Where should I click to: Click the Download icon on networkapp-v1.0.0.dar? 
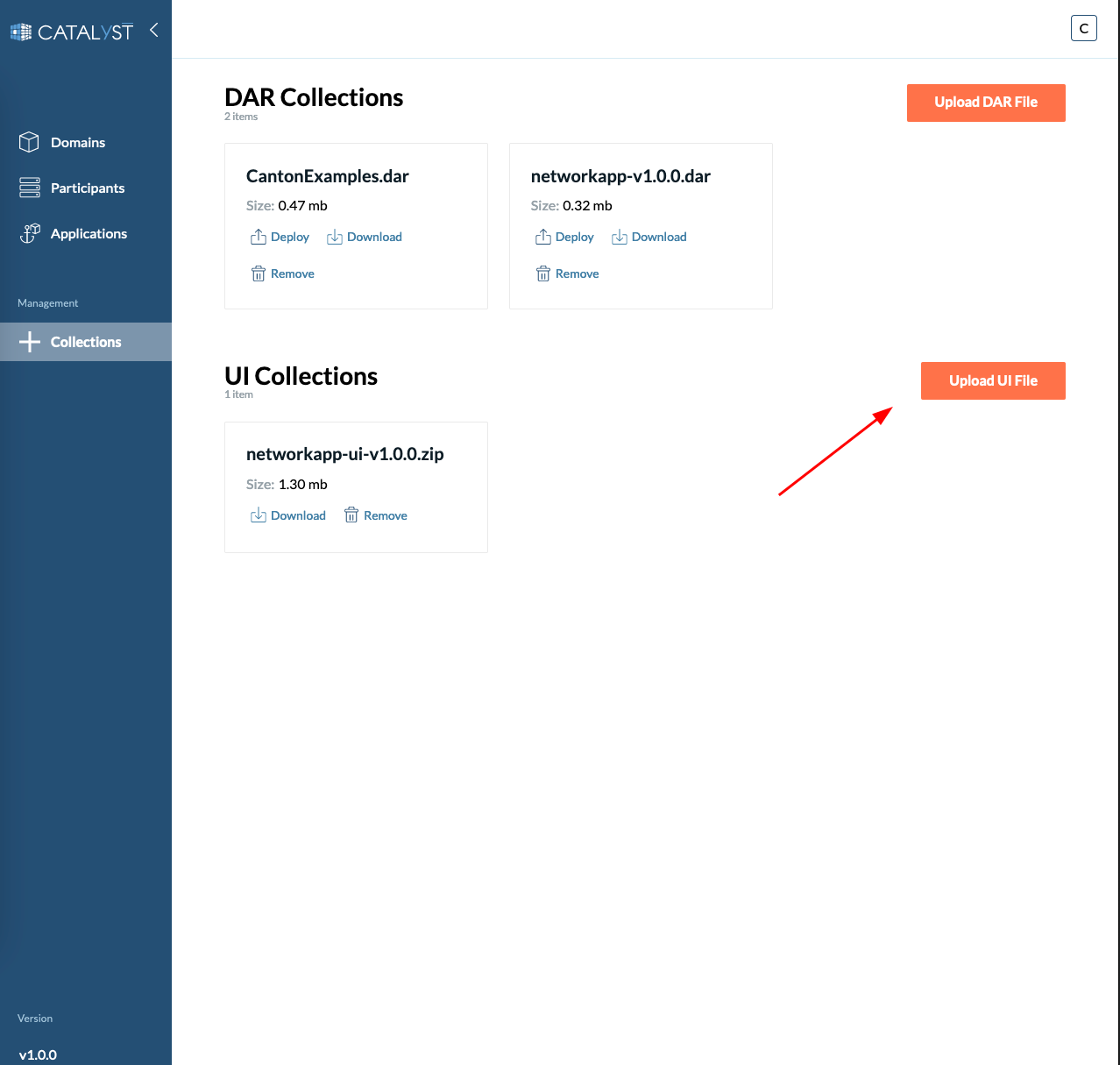[x=620, y=237]
